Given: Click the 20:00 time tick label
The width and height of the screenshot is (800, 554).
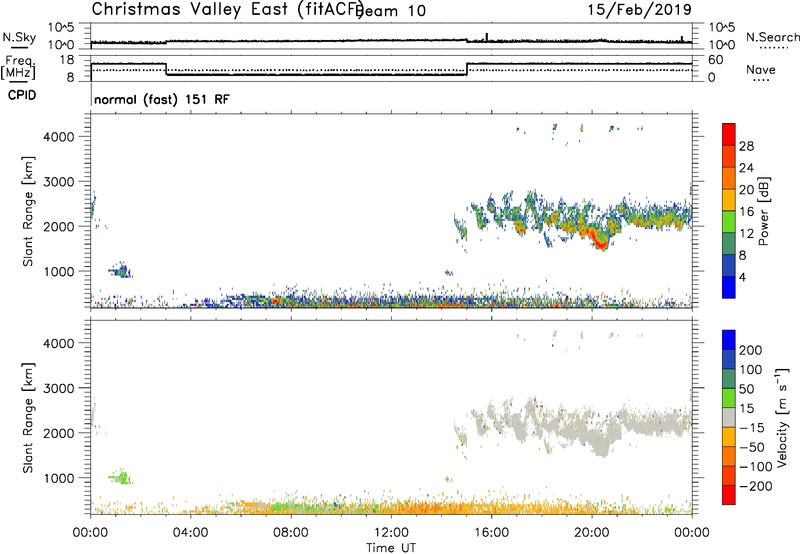Looking at the screenshot, I should (x=592, y=533).
